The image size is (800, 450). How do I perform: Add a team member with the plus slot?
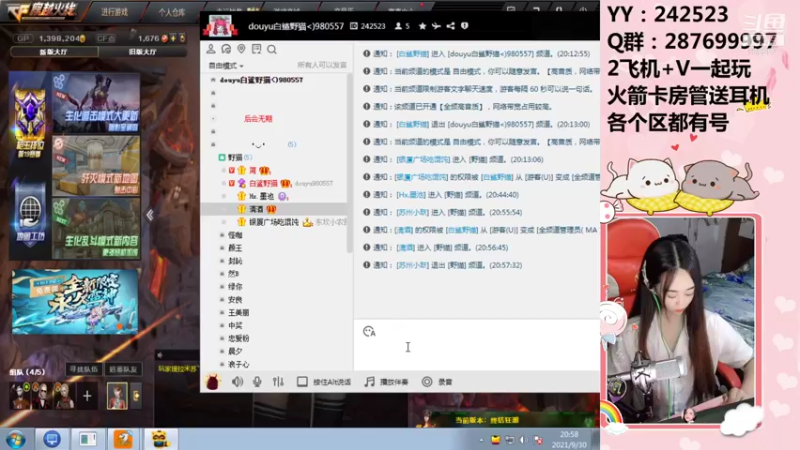pyautogui.click(x=87, y=395)
